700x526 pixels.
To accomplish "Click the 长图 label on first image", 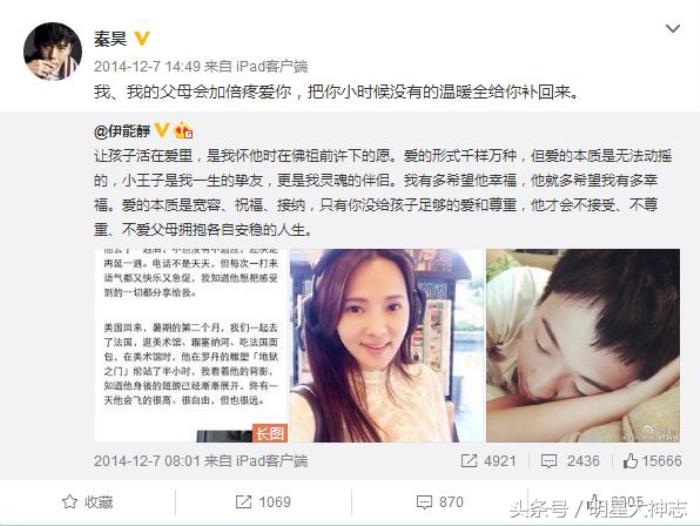I will (270, 433).
